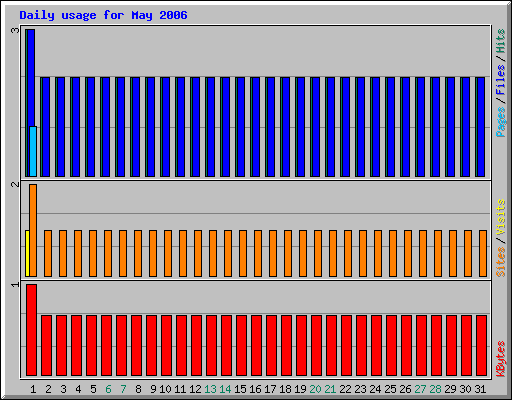Click day label "31" on the x-axis
The height and width of the screenshot is (400, 512).
pos(480,389)
